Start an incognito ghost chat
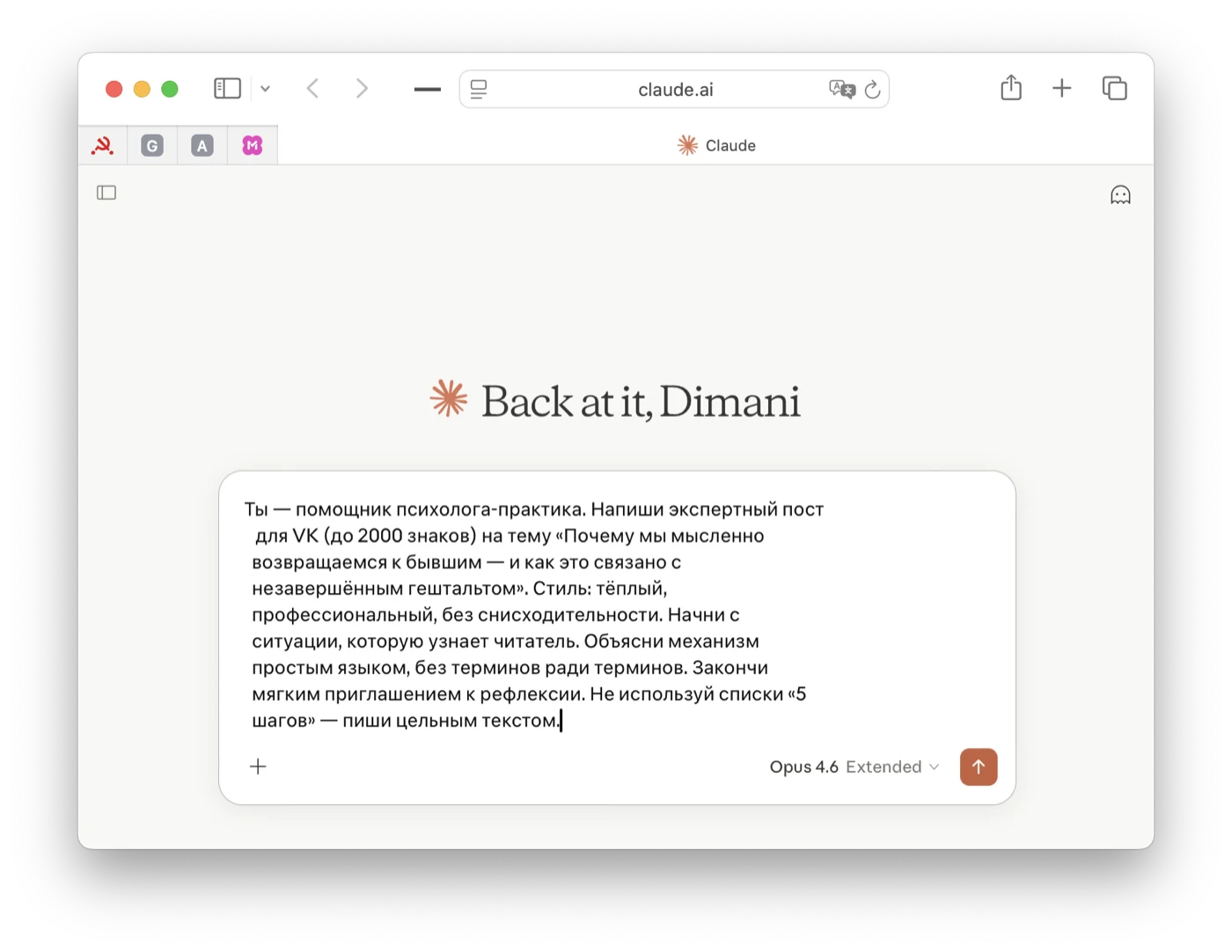Screen dimensions: 1232x952 (1120, 194)
